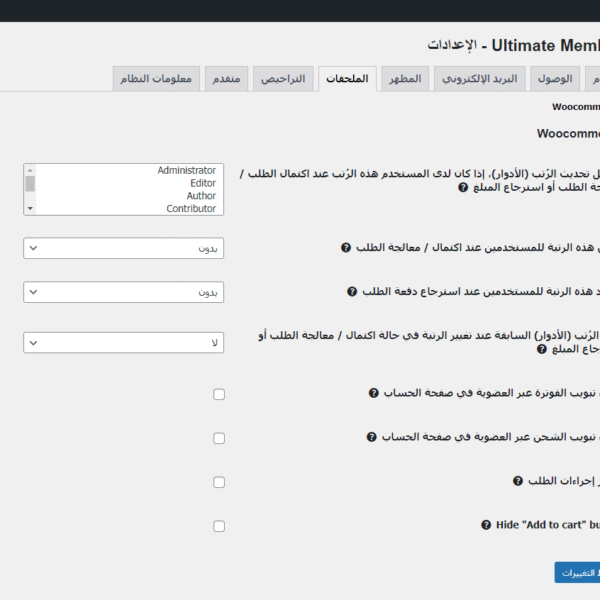Image resolution: width=600 pixels, height=600 pixels.
Task: Open role dropdown for order refund
Action: (x=124, y=292)
